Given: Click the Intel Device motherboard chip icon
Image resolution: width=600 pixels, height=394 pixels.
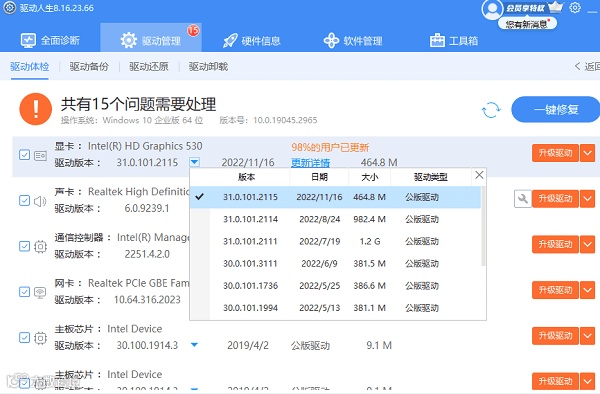Looking at the screenshot, I should [40, 338].
